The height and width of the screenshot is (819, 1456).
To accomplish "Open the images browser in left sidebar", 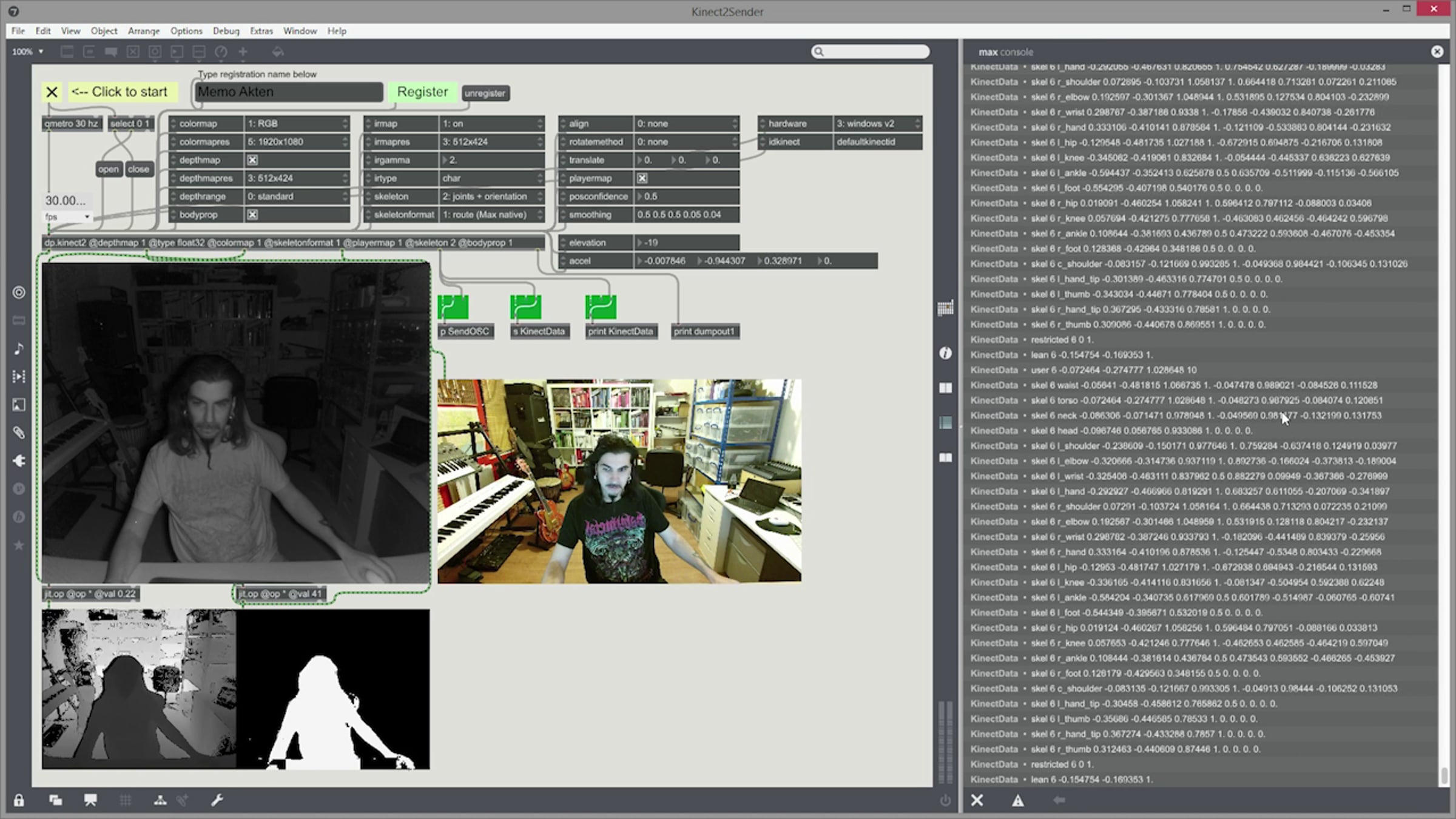I will point(19,405).
